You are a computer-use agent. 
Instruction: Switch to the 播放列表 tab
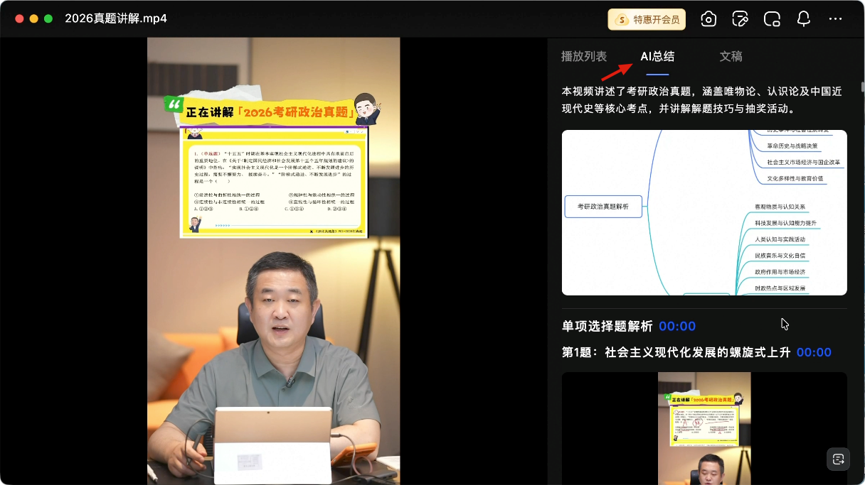(x=584, y=56)
